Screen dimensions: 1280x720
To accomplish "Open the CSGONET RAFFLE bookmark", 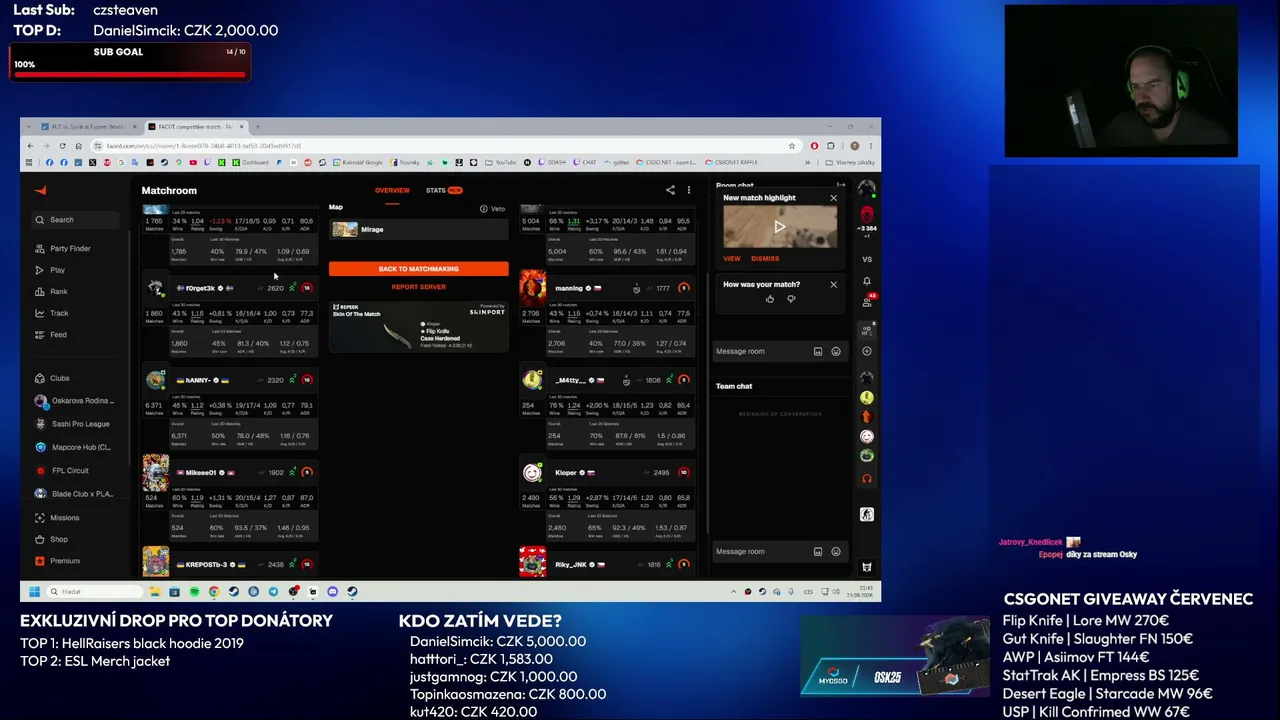I will 731,162.
